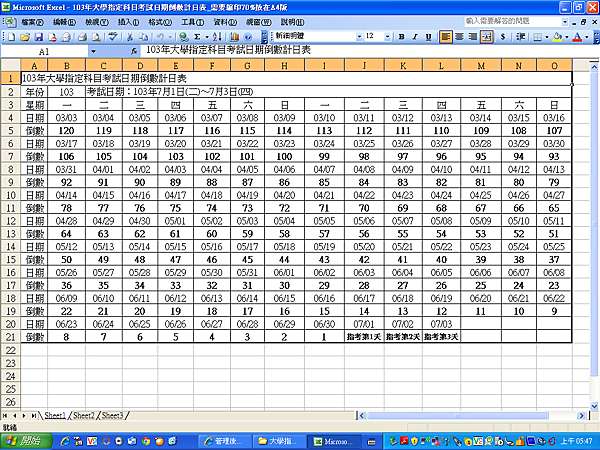
Task: Click the folder window taskbar button
Action: click(x=280, y=441)
